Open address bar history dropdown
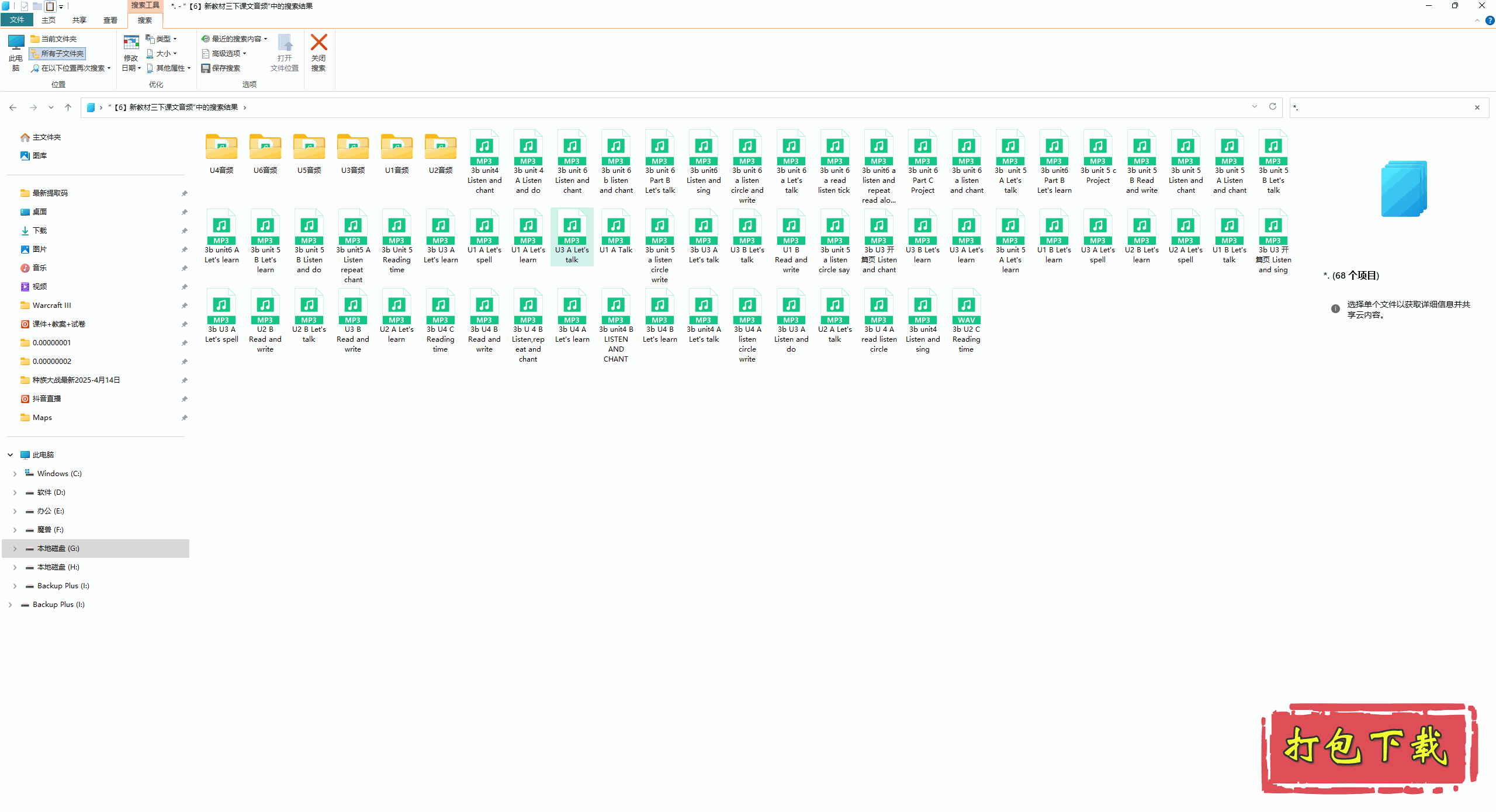 coord(1254,107)
